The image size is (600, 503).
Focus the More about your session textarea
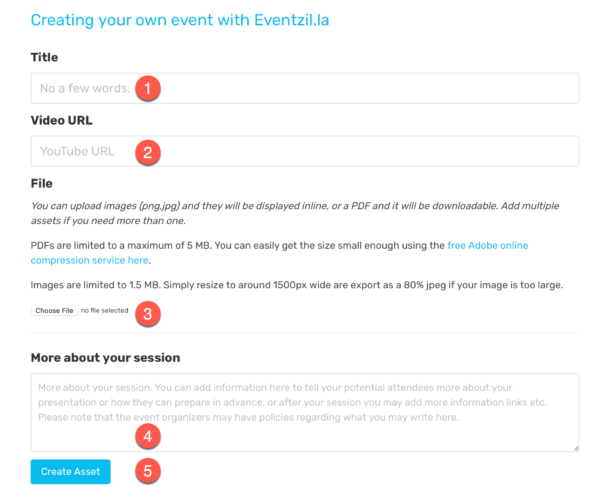305,412
